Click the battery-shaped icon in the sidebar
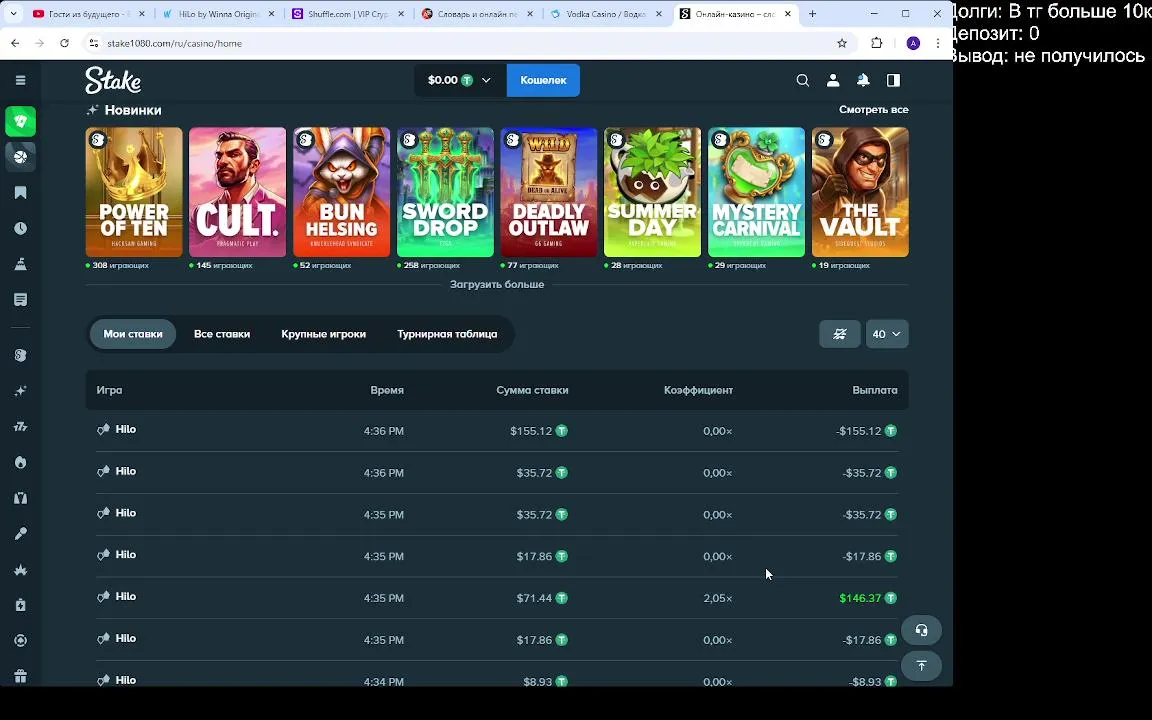 [x=21, y=605]
